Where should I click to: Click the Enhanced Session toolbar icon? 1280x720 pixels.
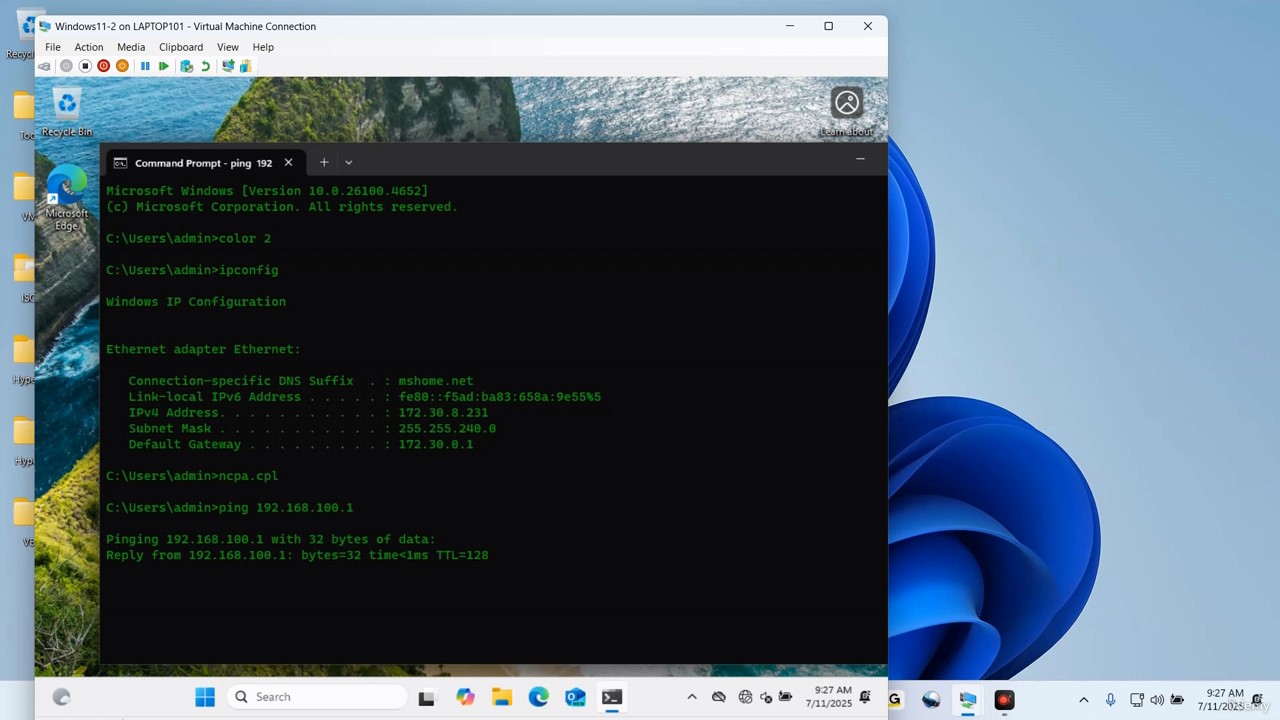[x=228, y=66]
